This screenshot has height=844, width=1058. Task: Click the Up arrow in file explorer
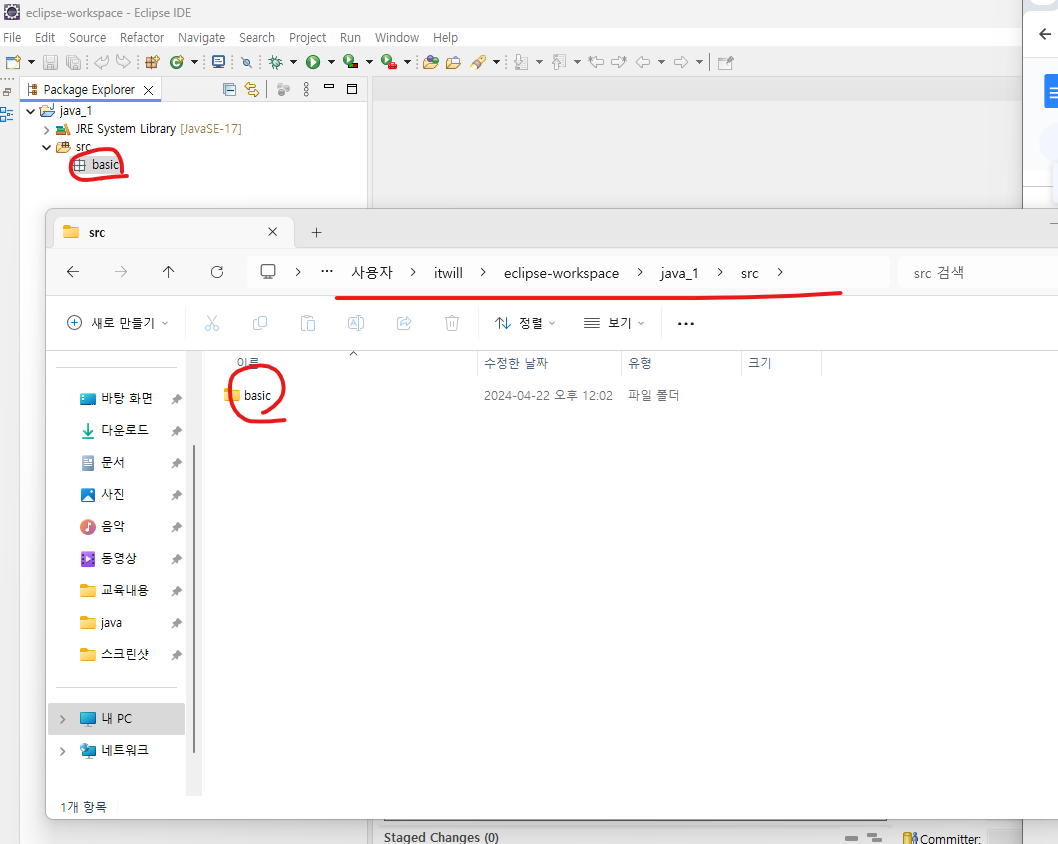pyautogui.click(x=169, y=272)
